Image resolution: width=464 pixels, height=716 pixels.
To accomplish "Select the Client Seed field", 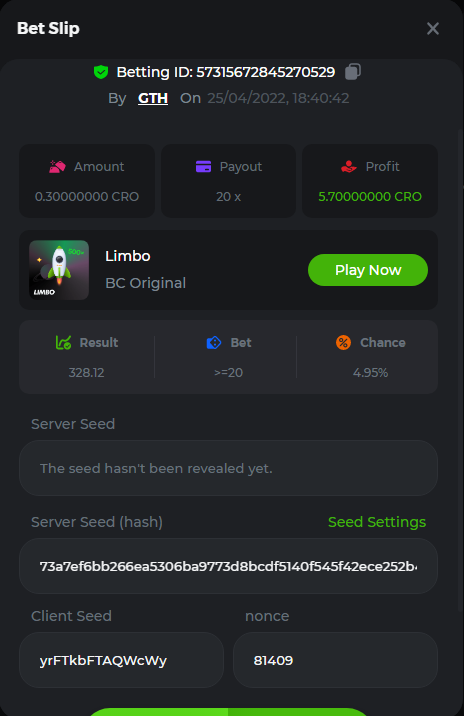I will [121, 660].
